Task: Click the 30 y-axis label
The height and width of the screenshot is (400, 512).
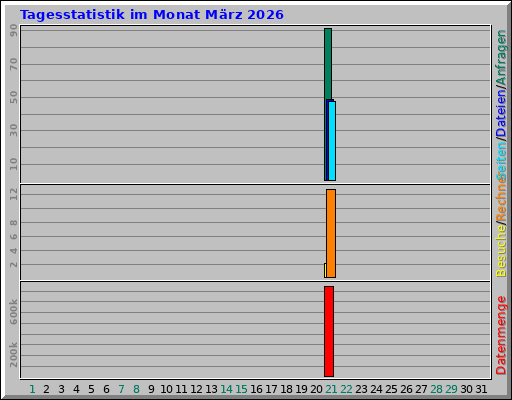Action: [13, 130]
